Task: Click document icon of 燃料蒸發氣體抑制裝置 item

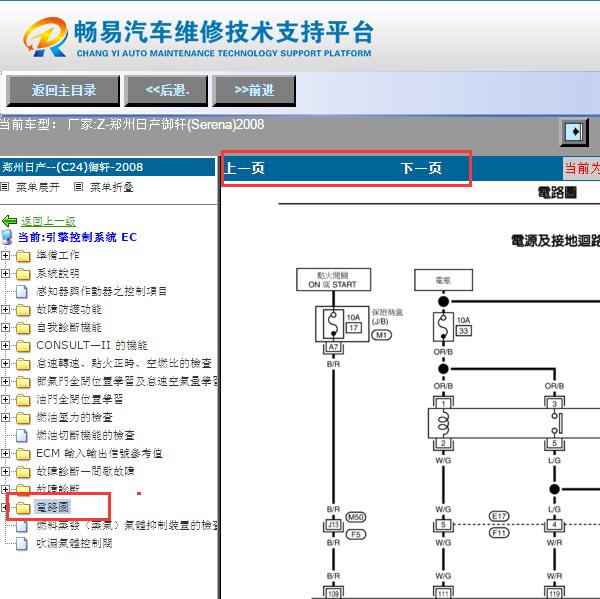Action: pyautogui.click(x=22, y=526)
